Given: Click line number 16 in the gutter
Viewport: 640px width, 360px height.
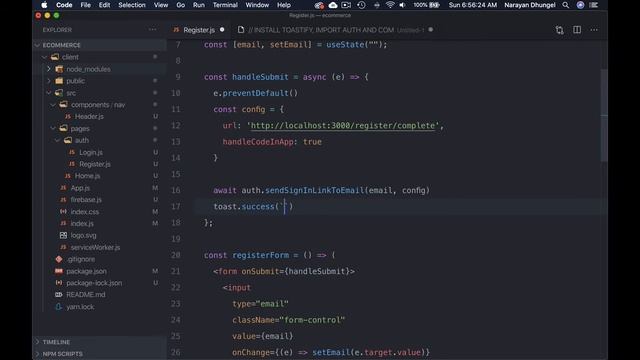Looking at the screenshot, I should (176, 190).
